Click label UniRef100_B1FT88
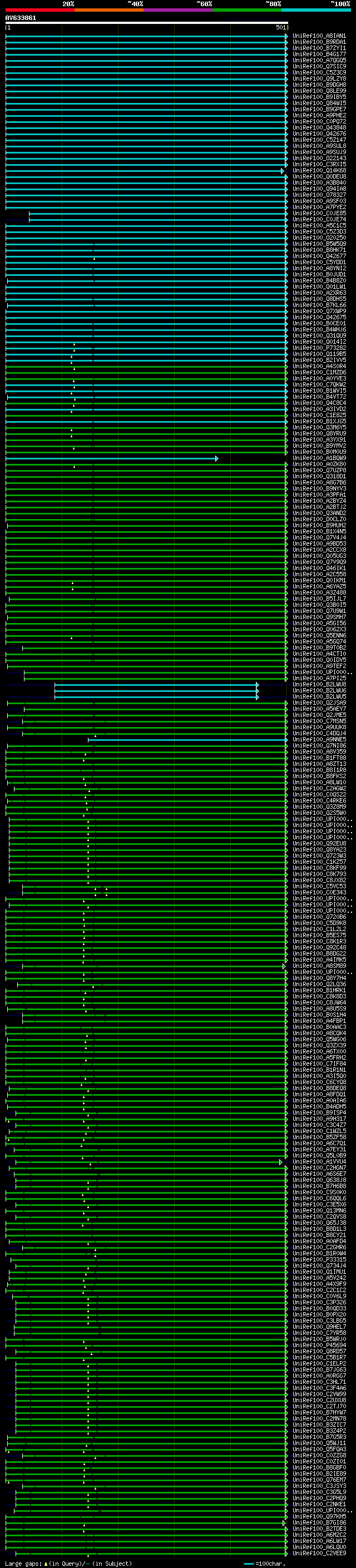This screenshot has width=356, height=1568. point(319,757)
